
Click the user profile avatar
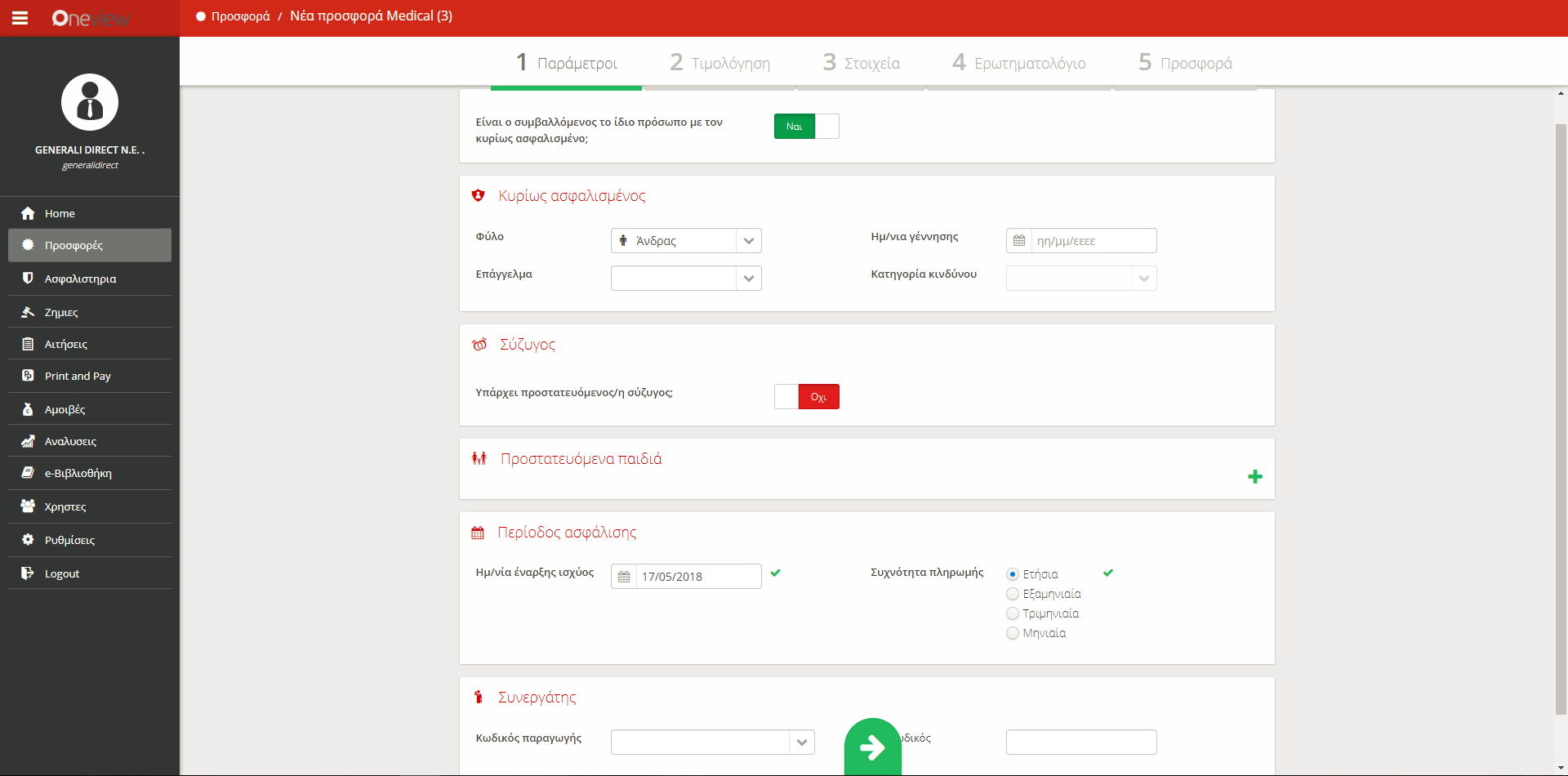tap(90, 103)
